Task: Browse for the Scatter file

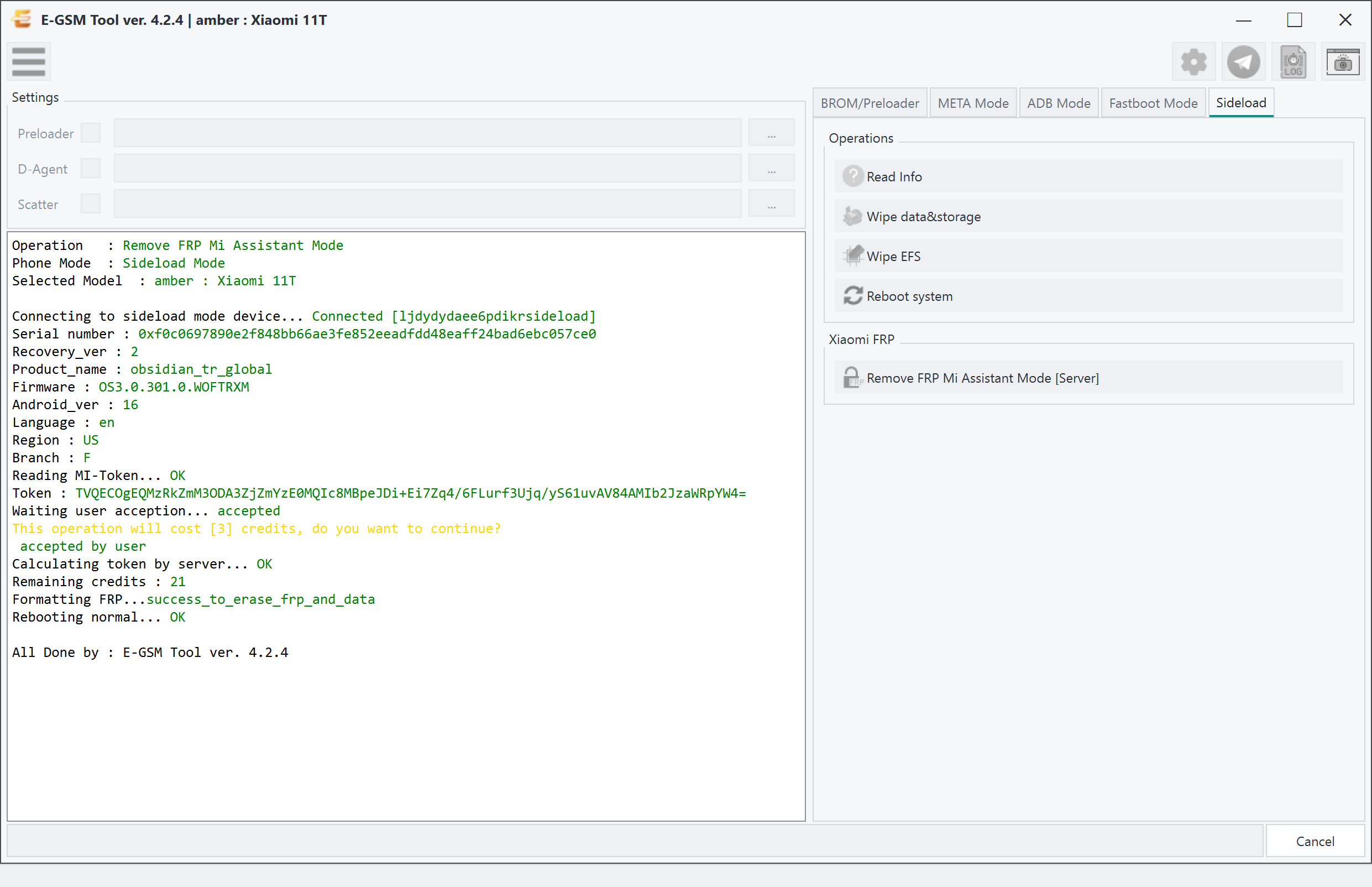Action: (771, 204)
